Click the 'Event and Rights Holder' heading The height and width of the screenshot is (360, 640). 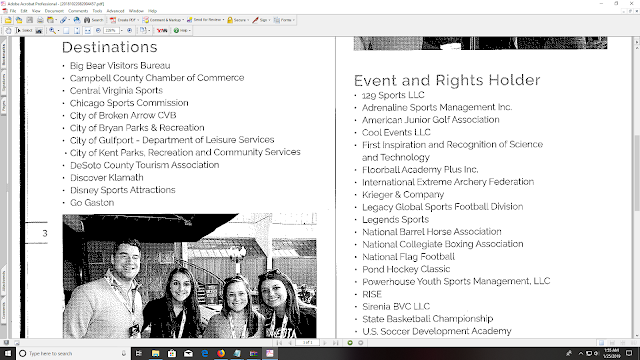tap(447, 80)
